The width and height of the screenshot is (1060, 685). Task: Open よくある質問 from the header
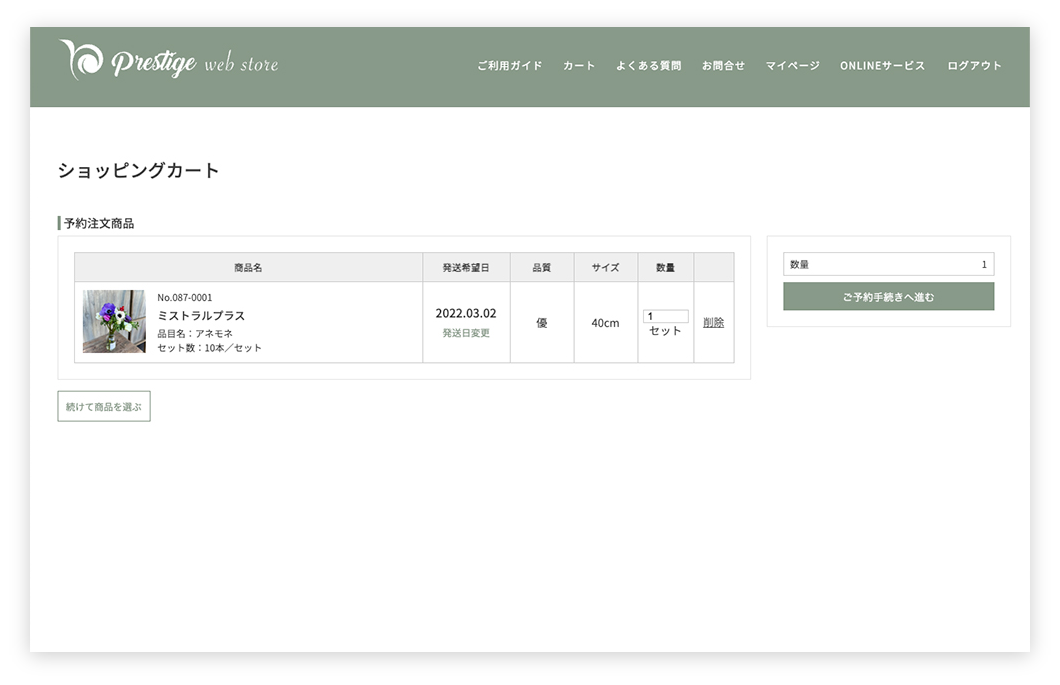click(648, 66)
